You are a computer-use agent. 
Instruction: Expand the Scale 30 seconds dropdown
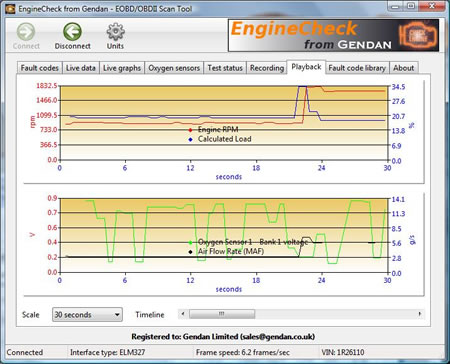pyautogui.click(x=87, y=314)
